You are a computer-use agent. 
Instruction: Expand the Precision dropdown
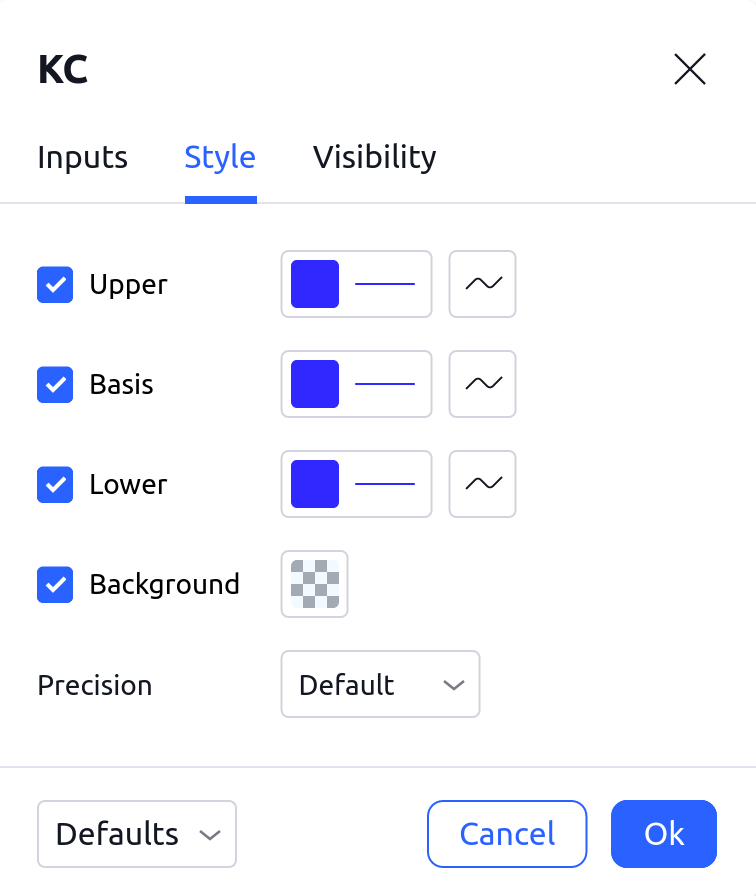coord(380,685)
